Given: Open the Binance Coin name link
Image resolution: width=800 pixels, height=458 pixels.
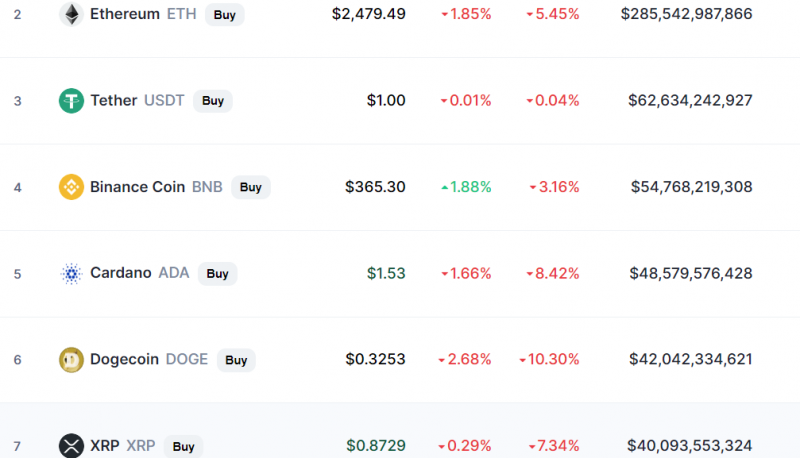Looking at the screenshot, I should click(137, 187).
